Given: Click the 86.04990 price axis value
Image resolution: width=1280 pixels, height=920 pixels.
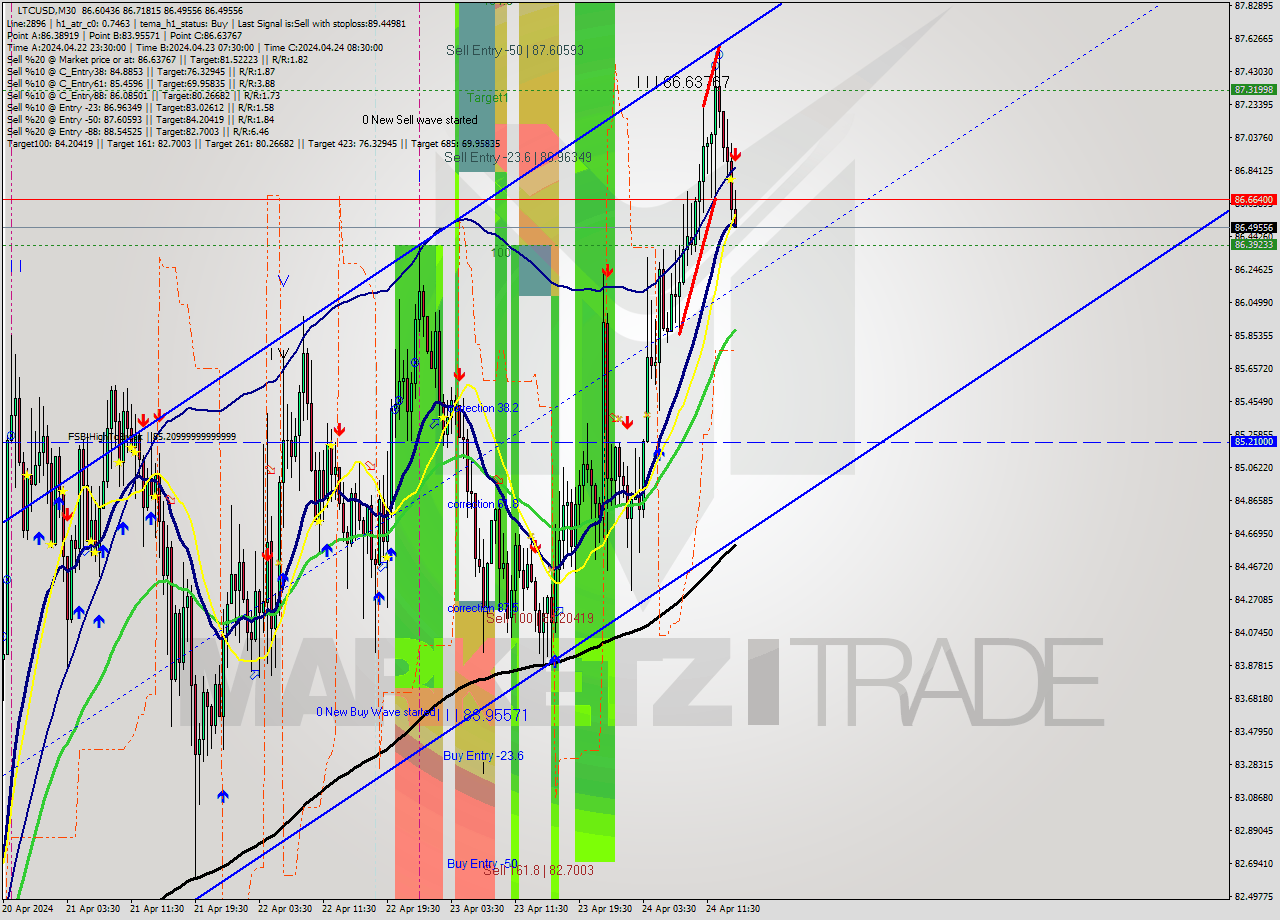Looking at the screenshot, I should (x=1253, y=302).
